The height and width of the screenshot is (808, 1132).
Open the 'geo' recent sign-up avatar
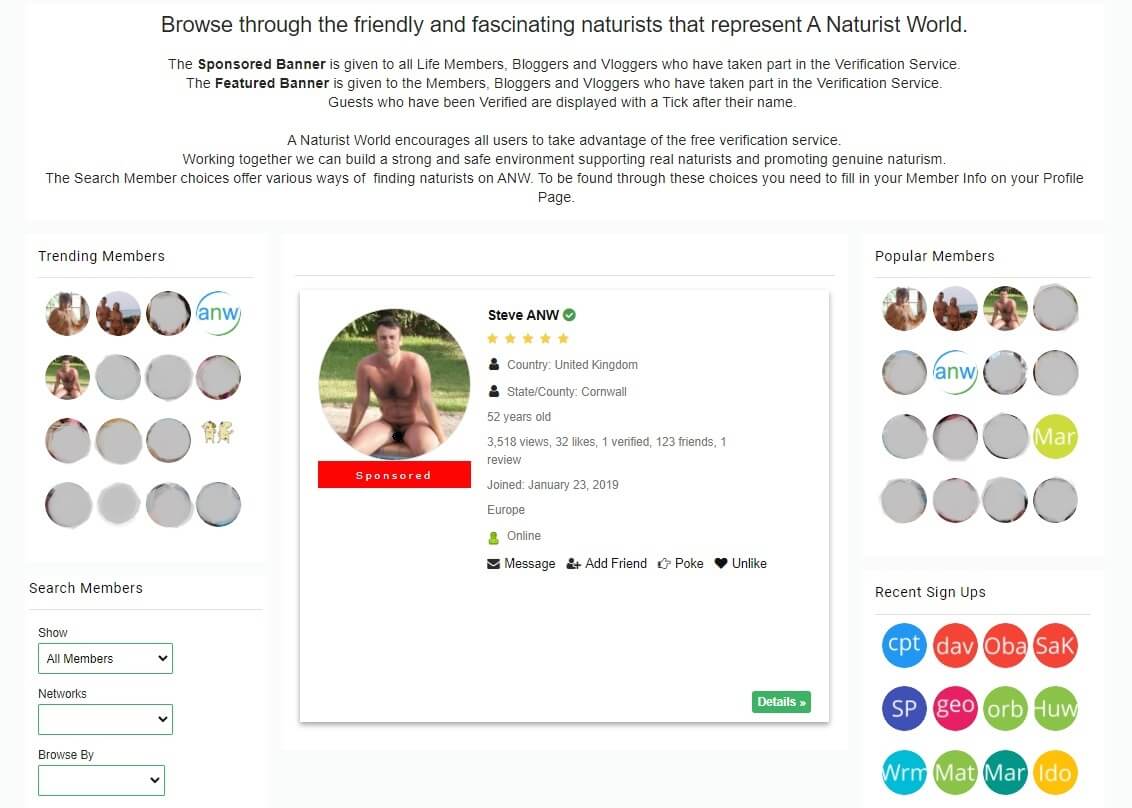[954, 708]
